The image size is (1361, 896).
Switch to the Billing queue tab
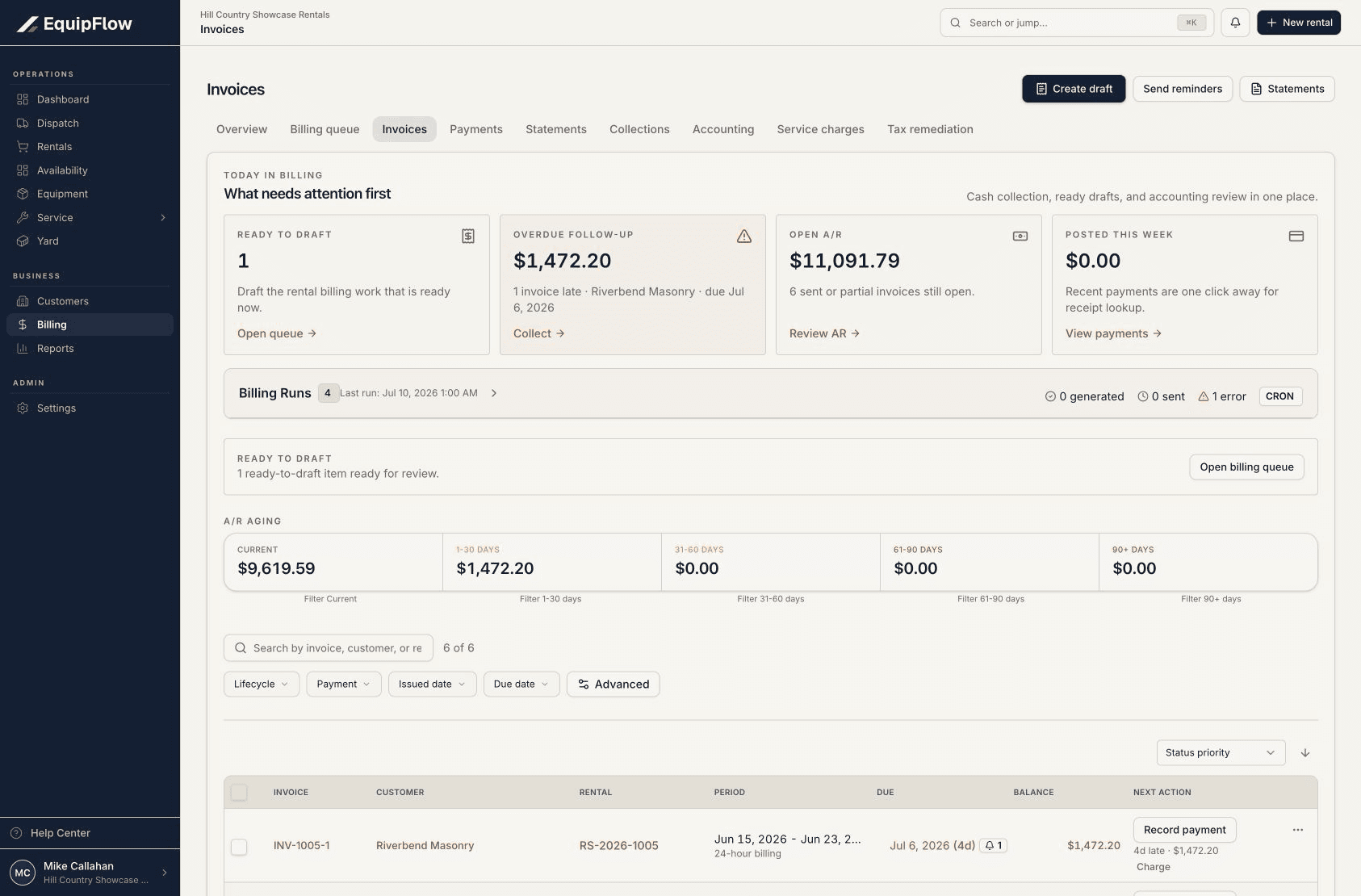[x=325, y=129]
